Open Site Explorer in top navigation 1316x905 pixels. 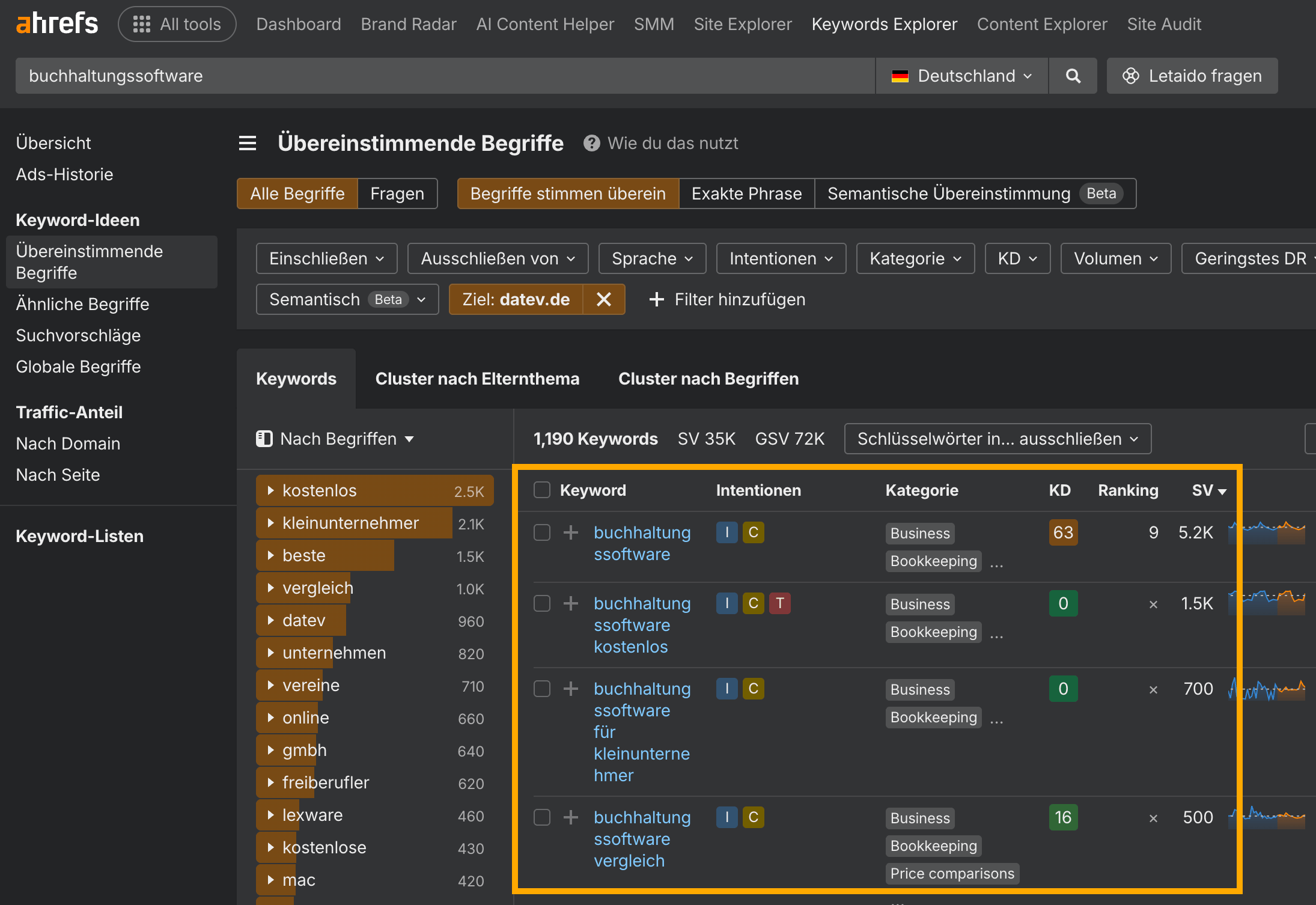pos(743,24)
